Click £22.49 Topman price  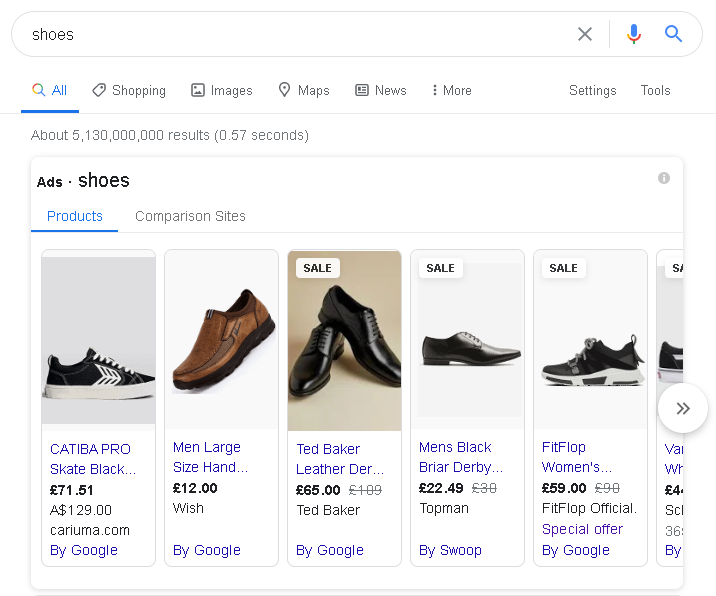click(x=441, y=488)
